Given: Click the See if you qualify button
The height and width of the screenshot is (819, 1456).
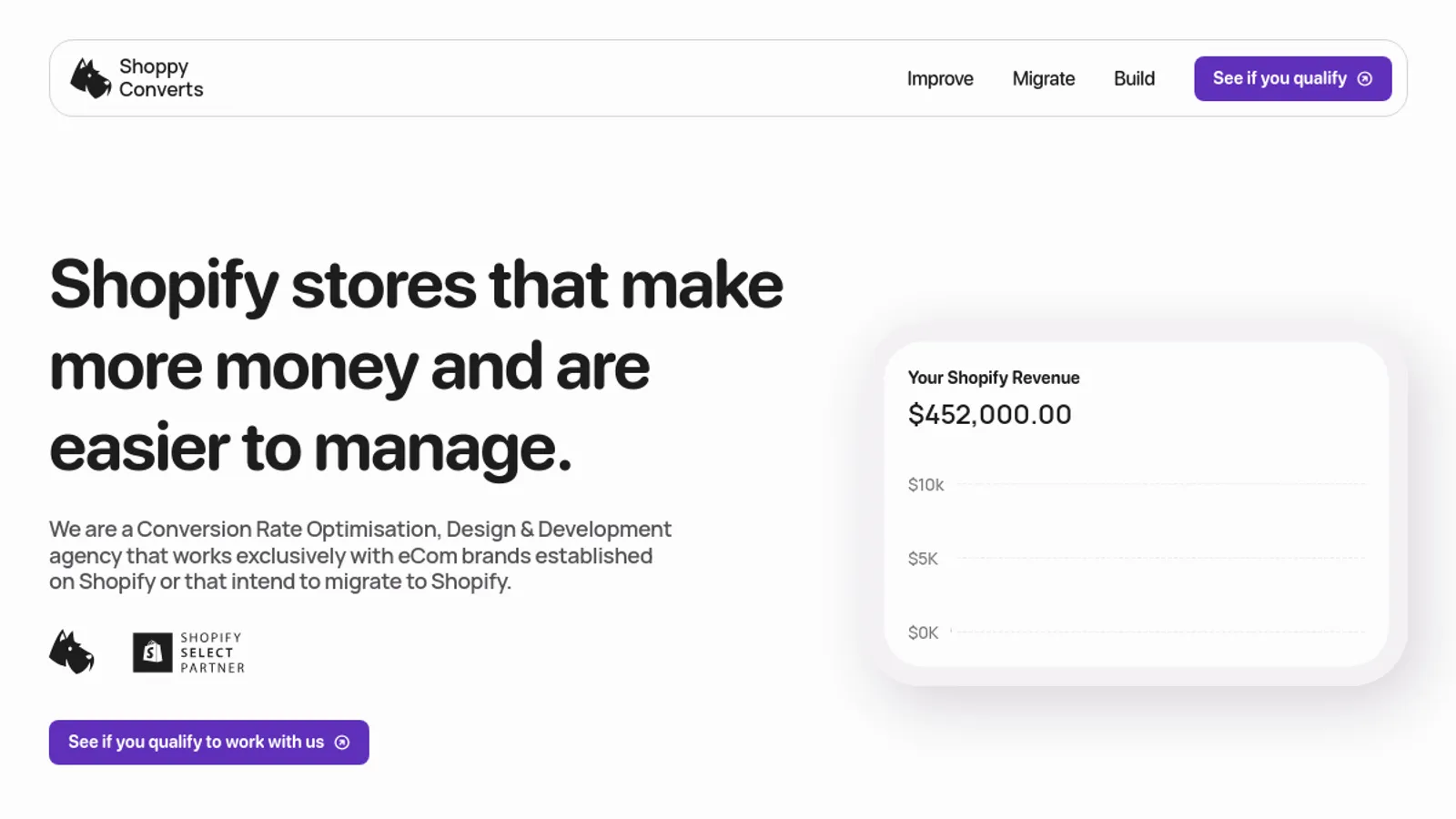Looking at the screenshot, I should 1292,78.
